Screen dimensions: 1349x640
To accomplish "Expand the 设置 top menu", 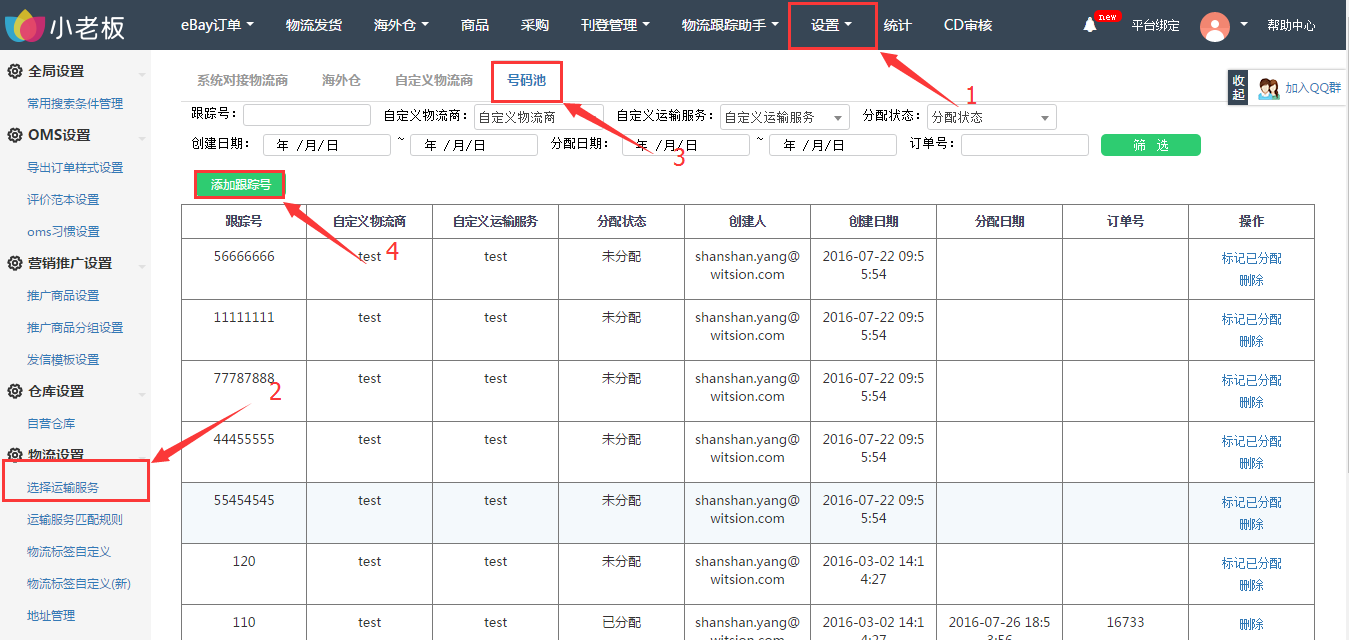I will click(831, 25).
